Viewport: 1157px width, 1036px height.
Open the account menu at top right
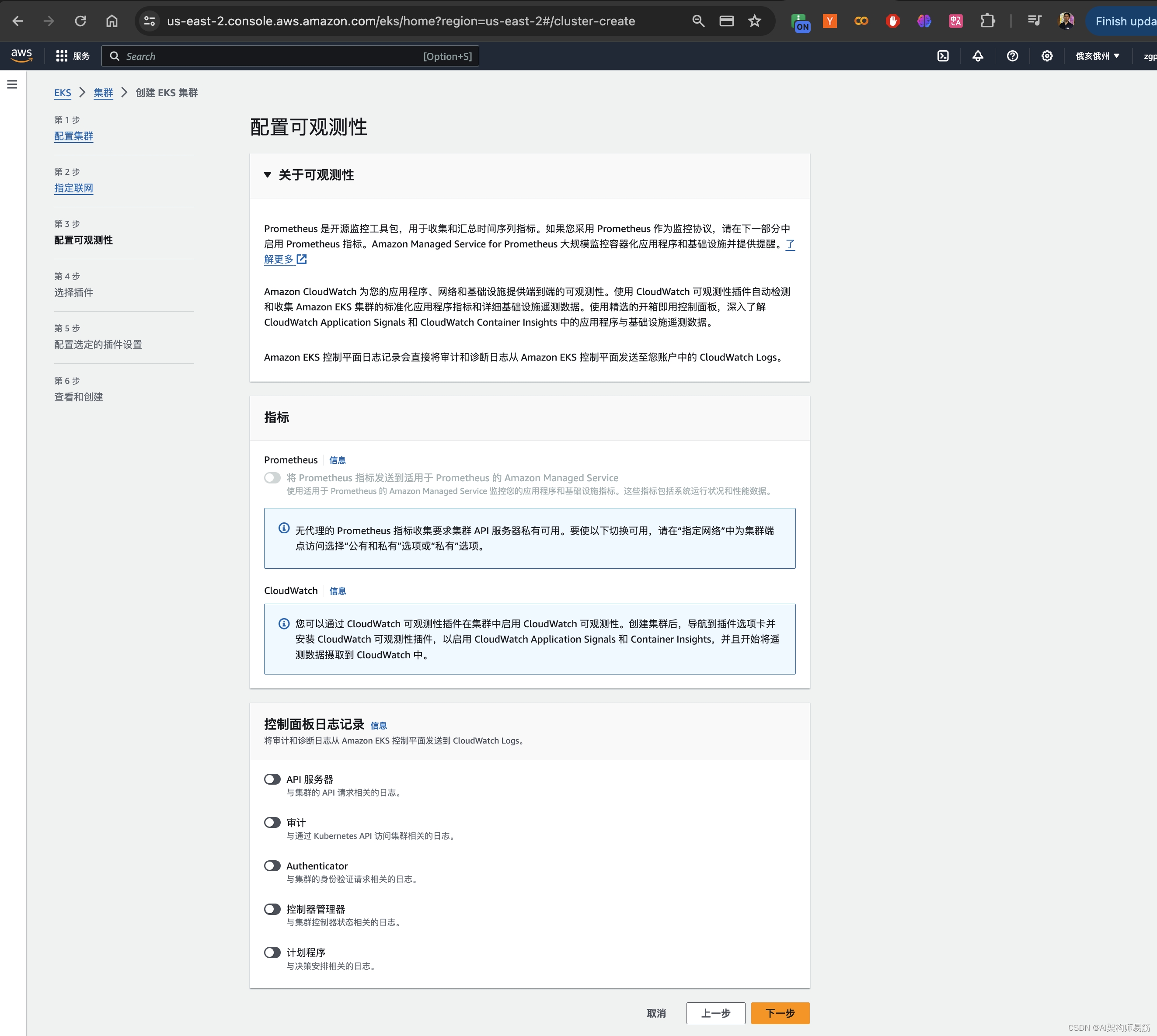point(1150,56)
